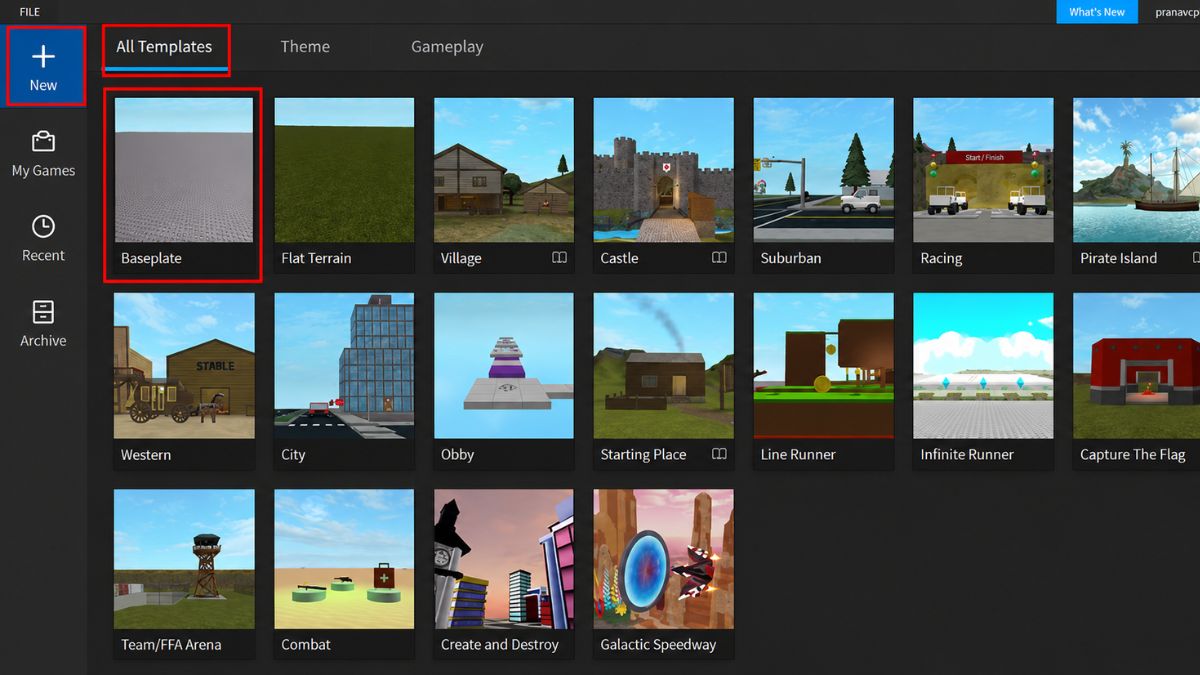Select the Baseplate template thumbnail

(184, 170)
